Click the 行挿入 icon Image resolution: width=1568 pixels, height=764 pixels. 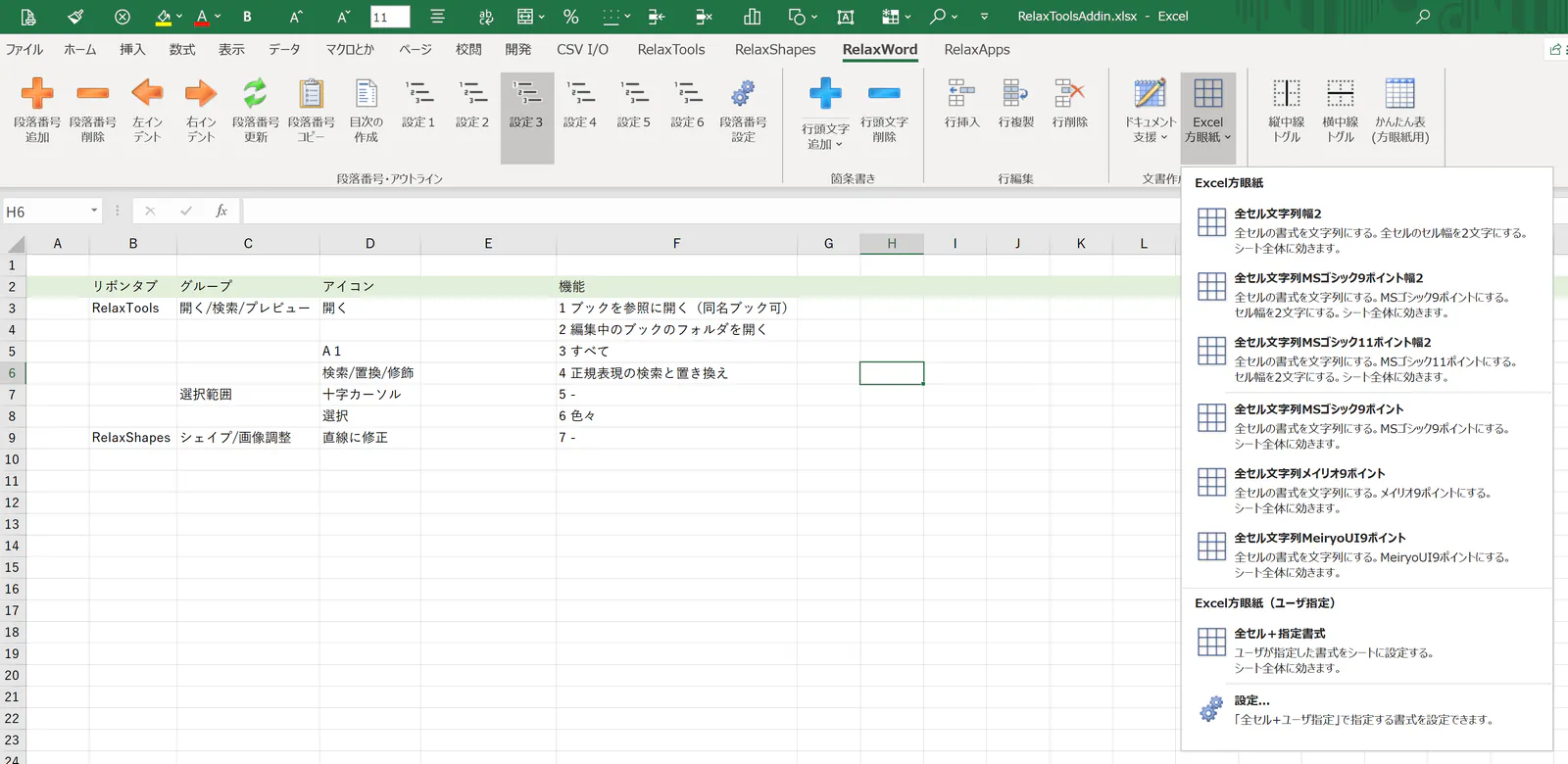point(961,93)
